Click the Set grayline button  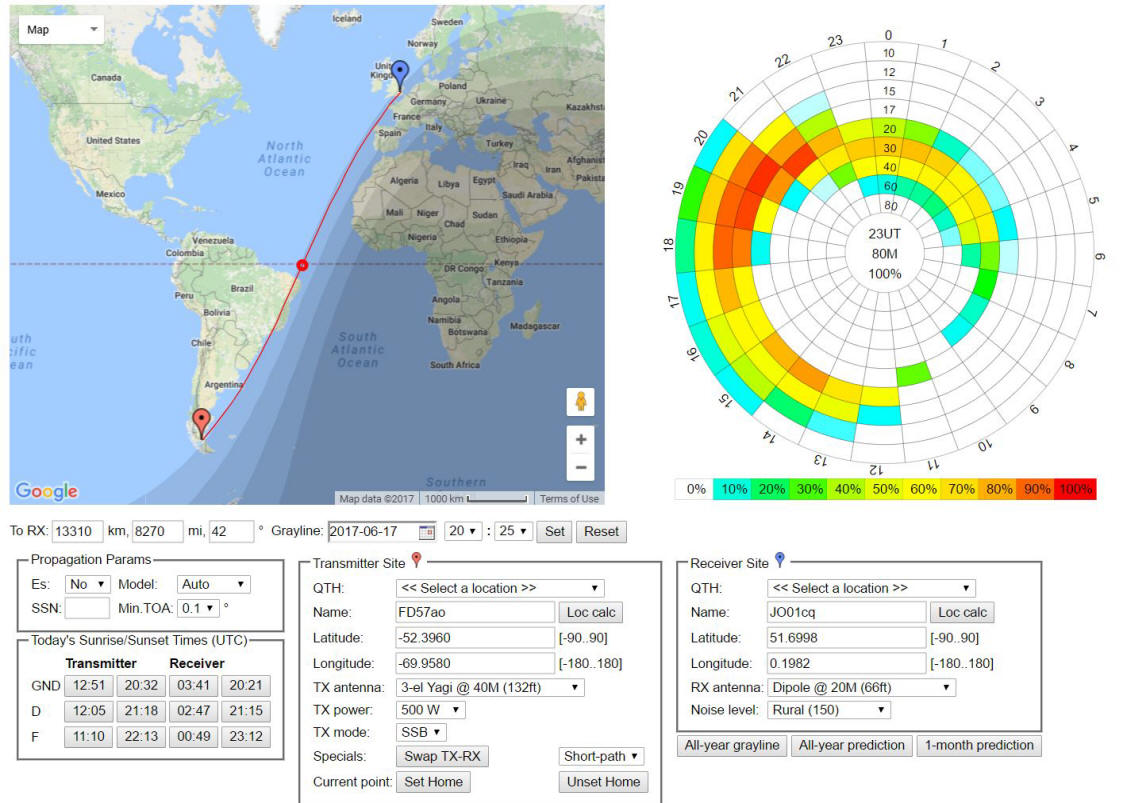pos(553,532)
